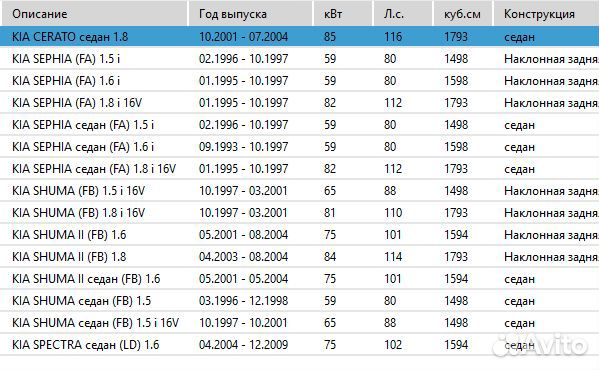Select KIA SEPHIA седан (FA) 1.6 i row

click(x=300, y=147)
